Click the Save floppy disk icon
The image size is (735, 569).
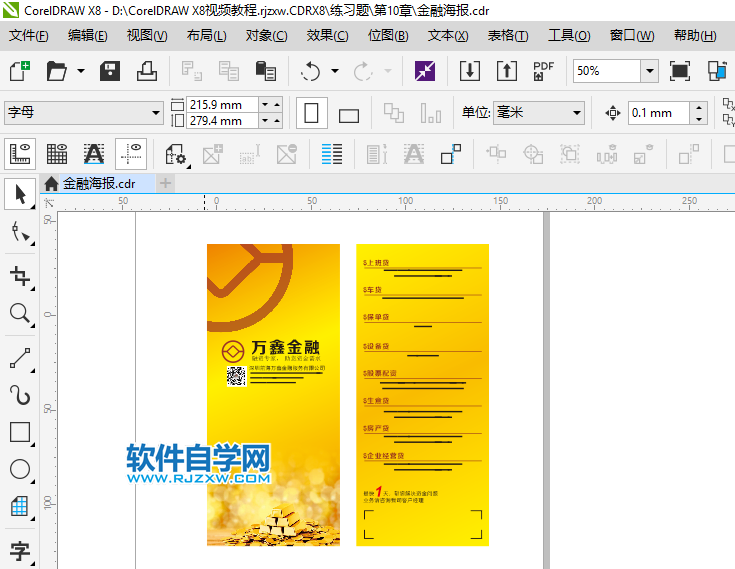110,71
